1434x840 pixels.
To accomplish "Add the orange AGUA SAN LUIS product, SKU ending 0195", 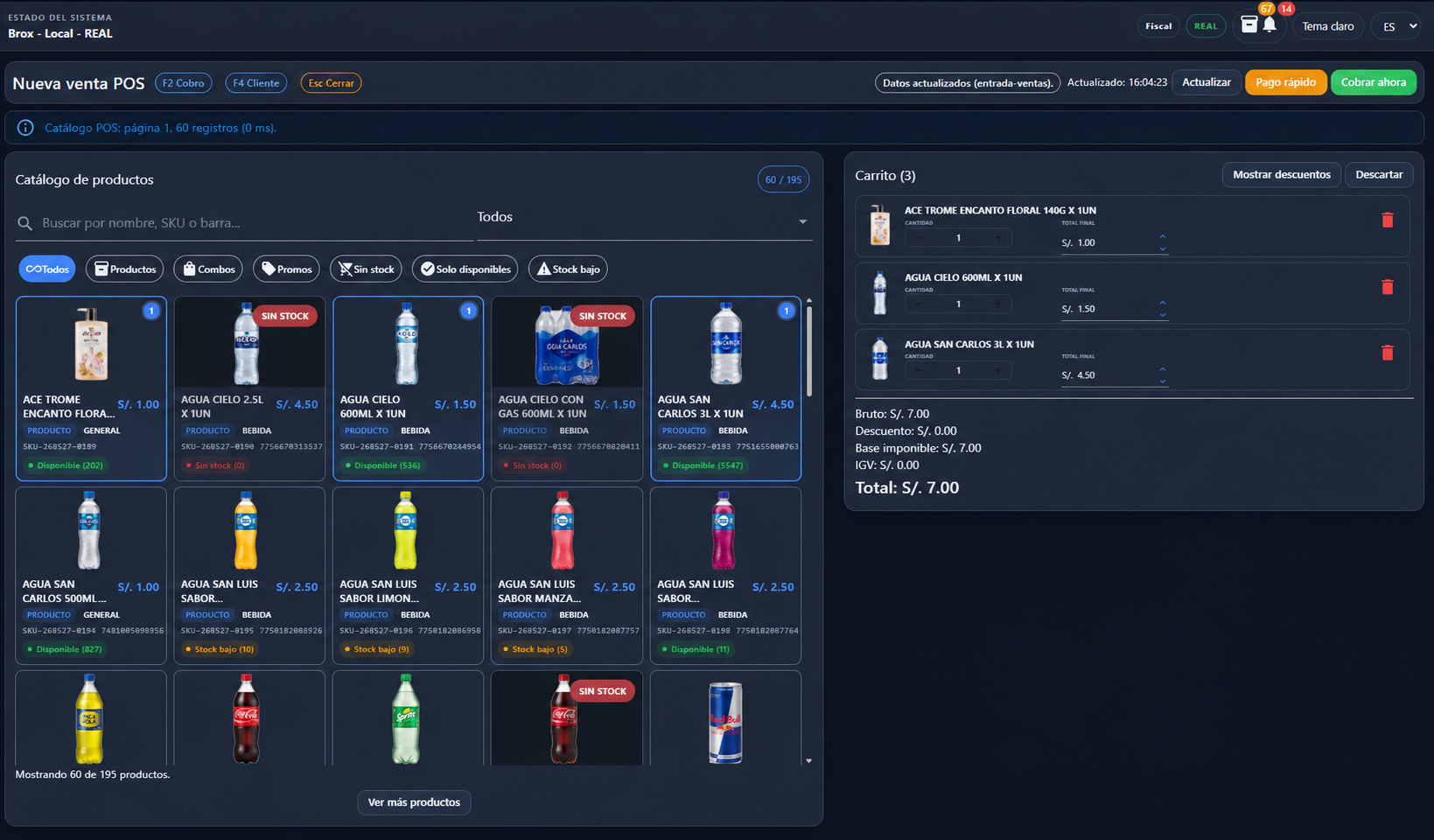I will (249, 576).
